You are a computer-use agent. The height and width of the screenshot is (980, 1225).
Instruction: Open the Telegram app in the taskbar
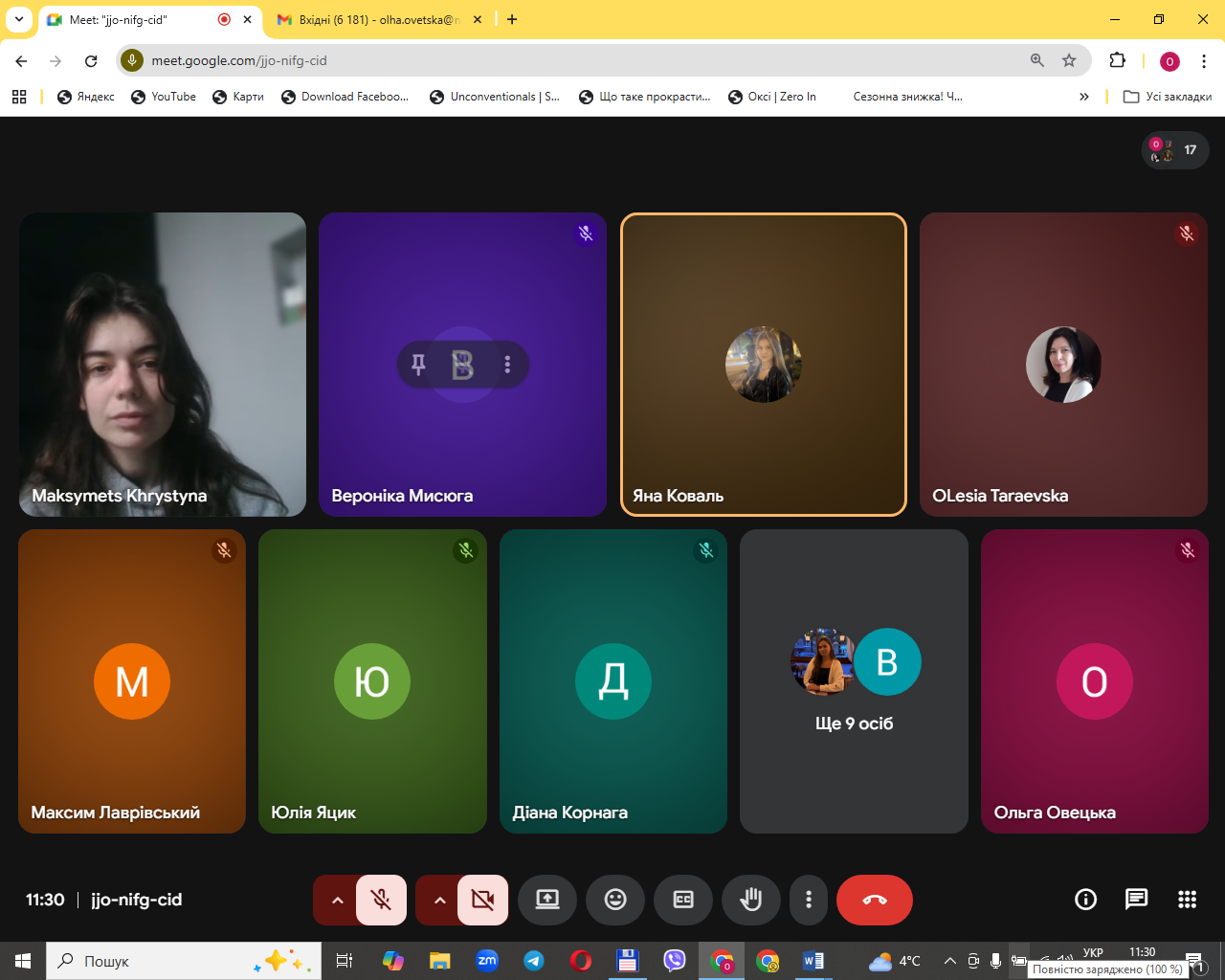[534, 961]
